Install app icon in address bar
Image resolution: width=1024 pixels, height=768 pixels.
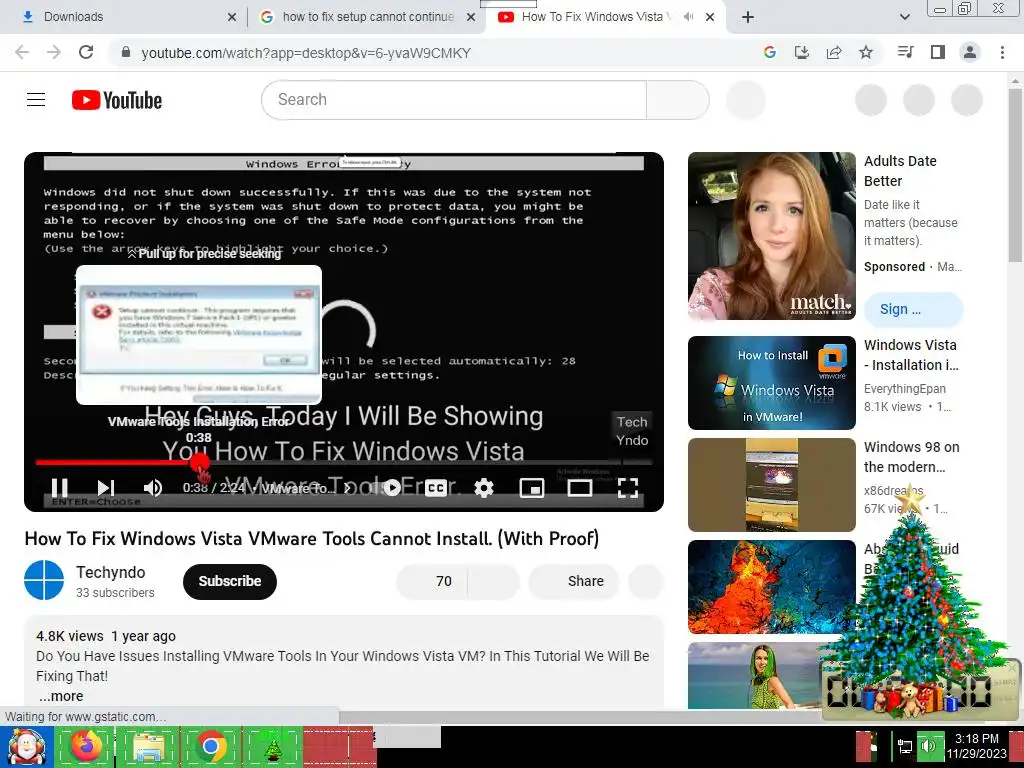click(x=801, y=52)
